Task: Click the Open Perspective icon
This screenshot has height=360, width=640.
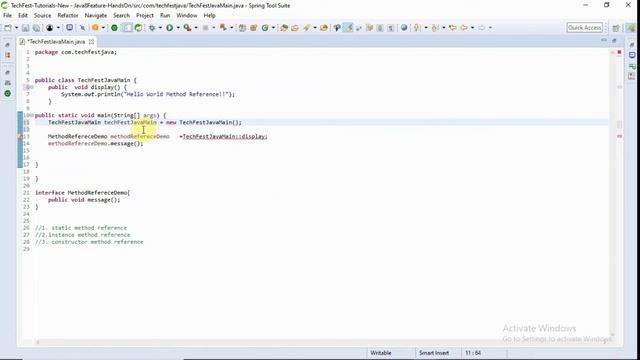Action: [616, 28]
